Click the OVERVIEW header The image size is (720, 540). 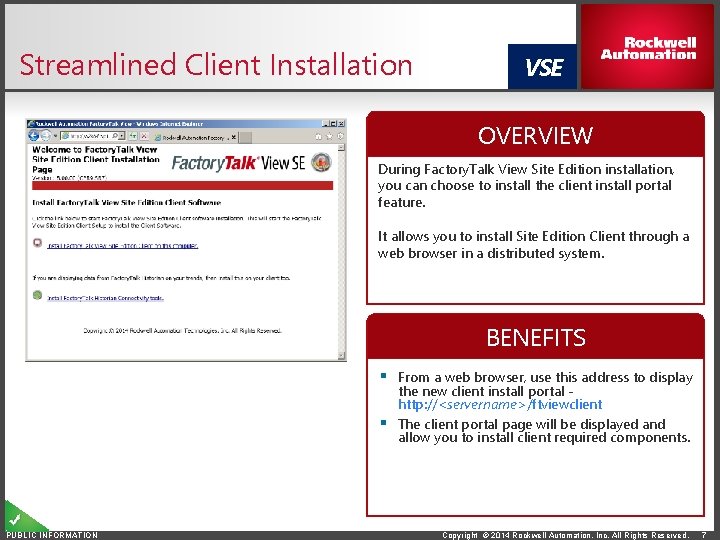535,135
